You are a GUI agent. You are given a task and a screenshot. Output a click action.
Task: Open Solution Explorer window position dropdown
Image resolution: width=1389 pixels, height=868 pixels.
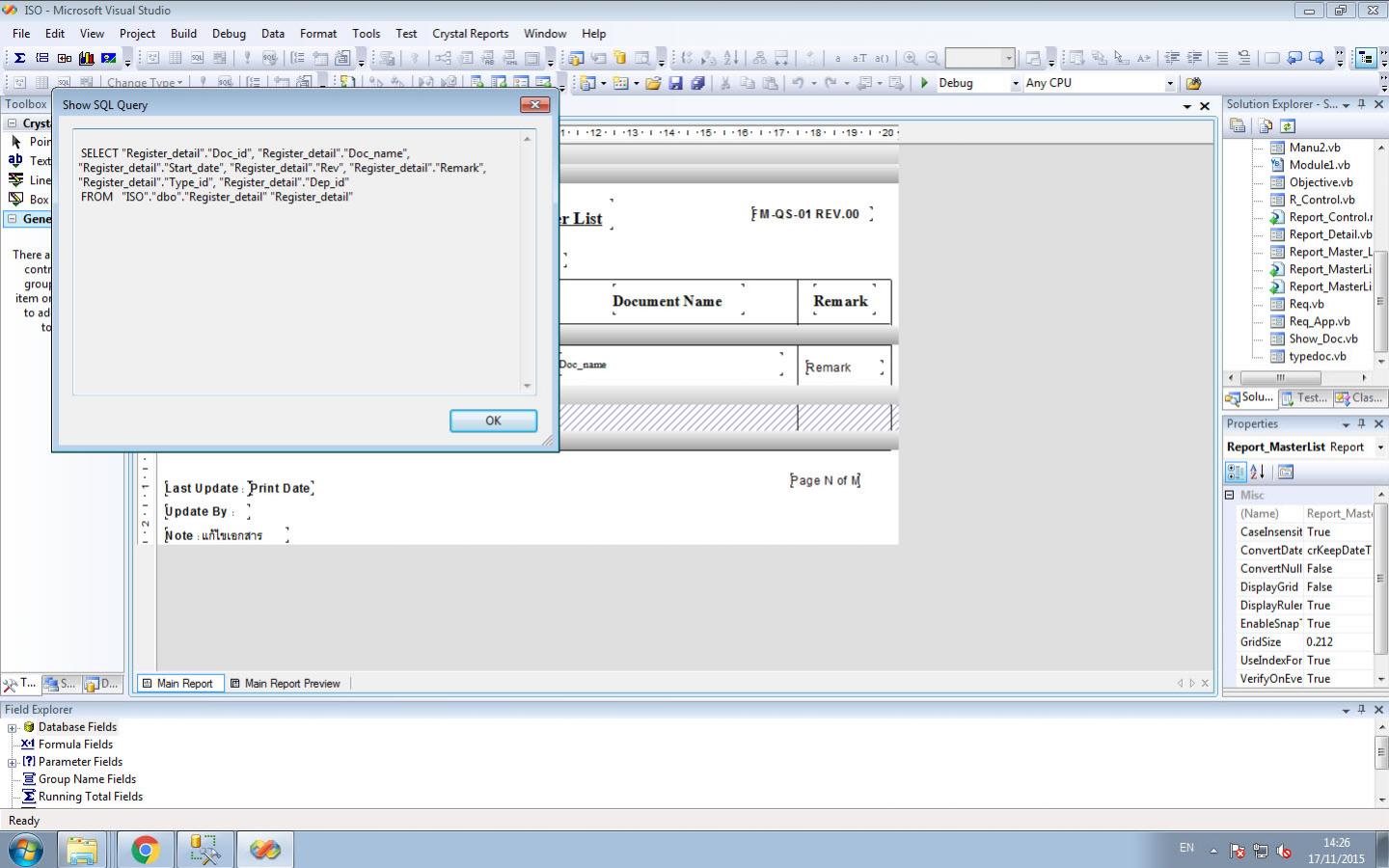(1347, 104)
